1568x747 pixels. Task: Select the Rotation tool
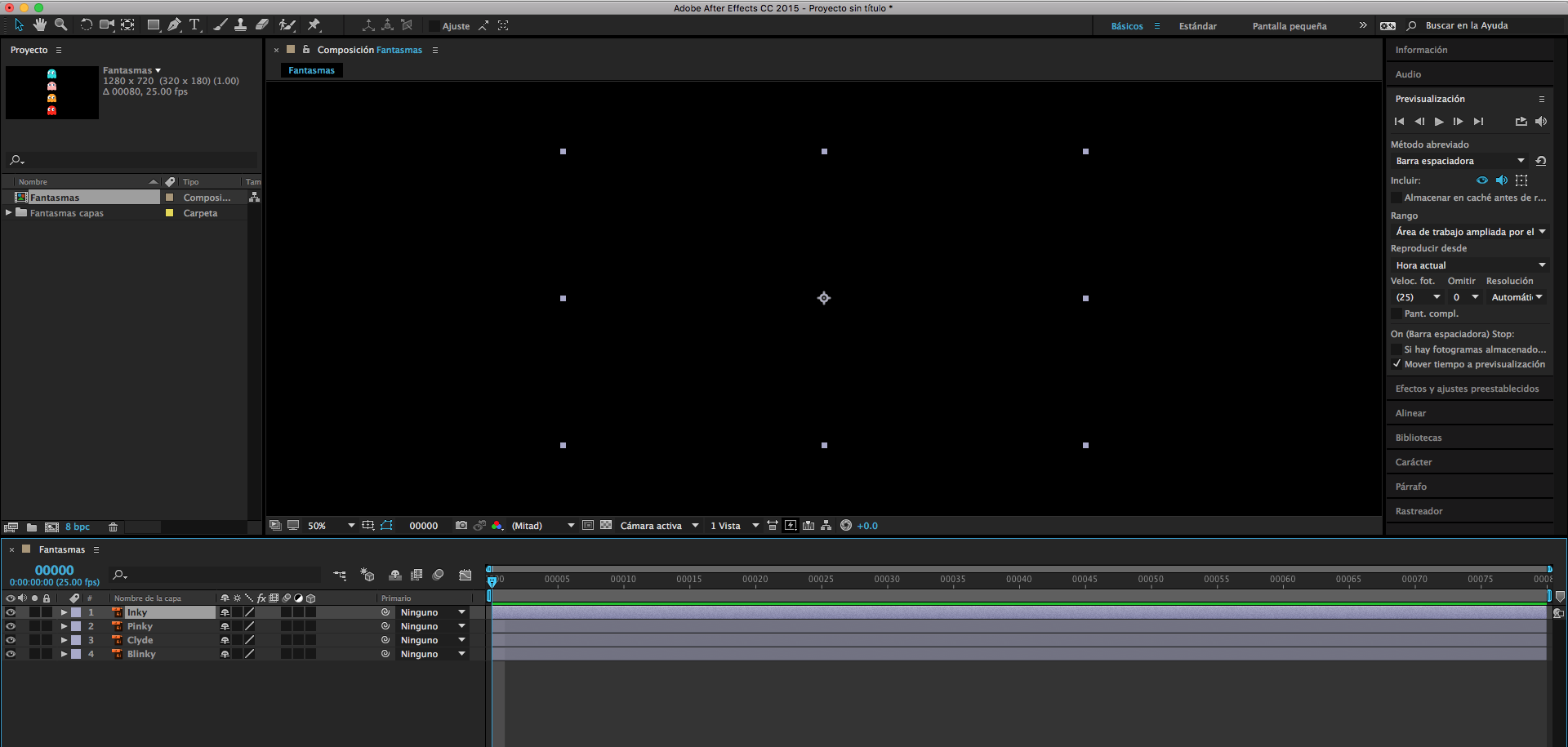(86, 25)
